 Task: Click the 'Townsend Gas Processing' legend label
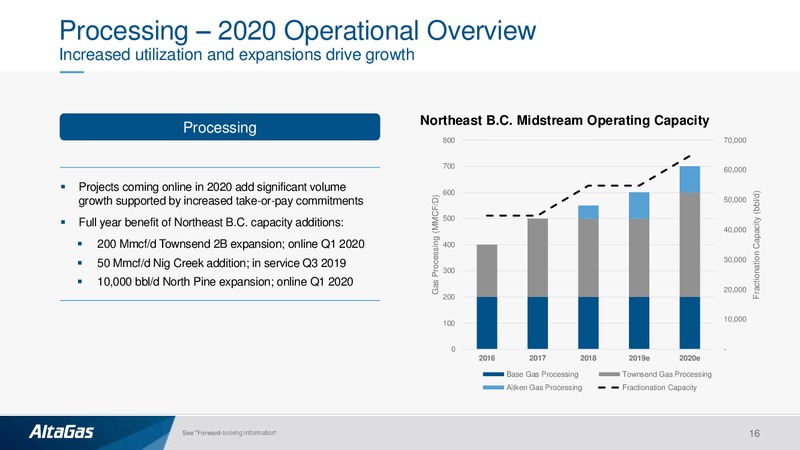(667, 374)
